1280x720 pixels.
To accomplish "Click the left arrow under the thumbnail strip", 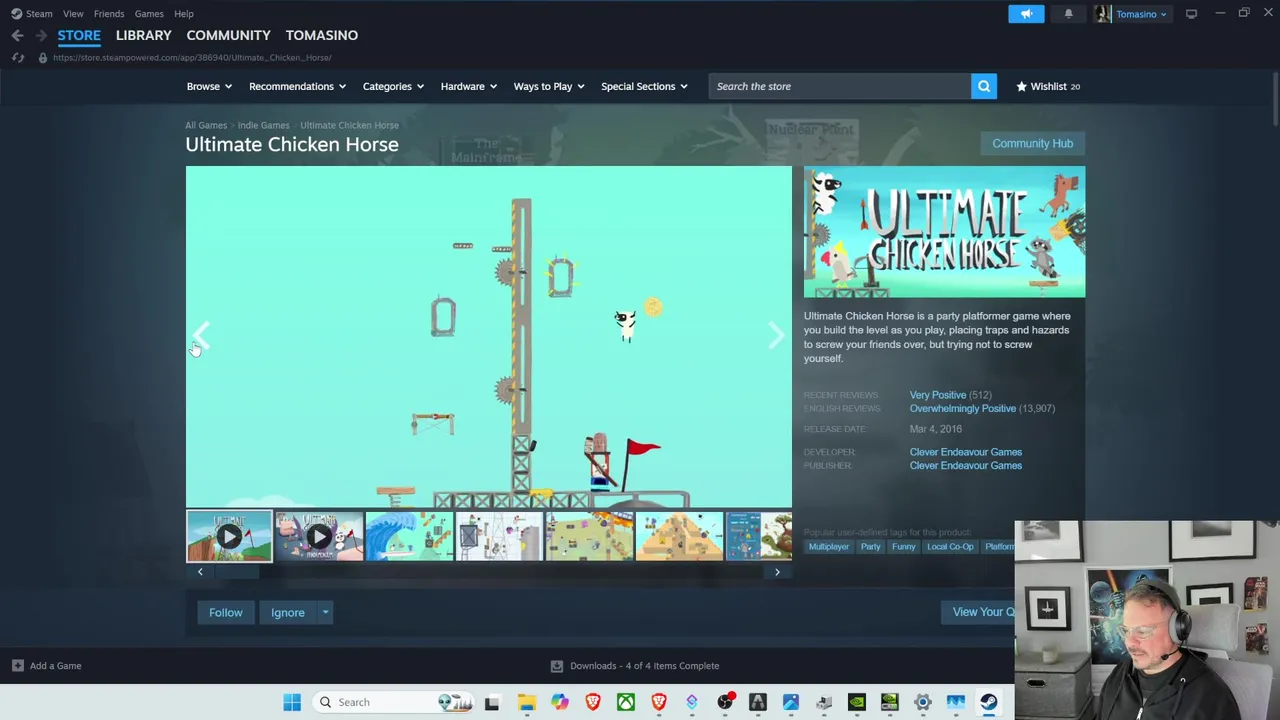I will tap(200, 572).
